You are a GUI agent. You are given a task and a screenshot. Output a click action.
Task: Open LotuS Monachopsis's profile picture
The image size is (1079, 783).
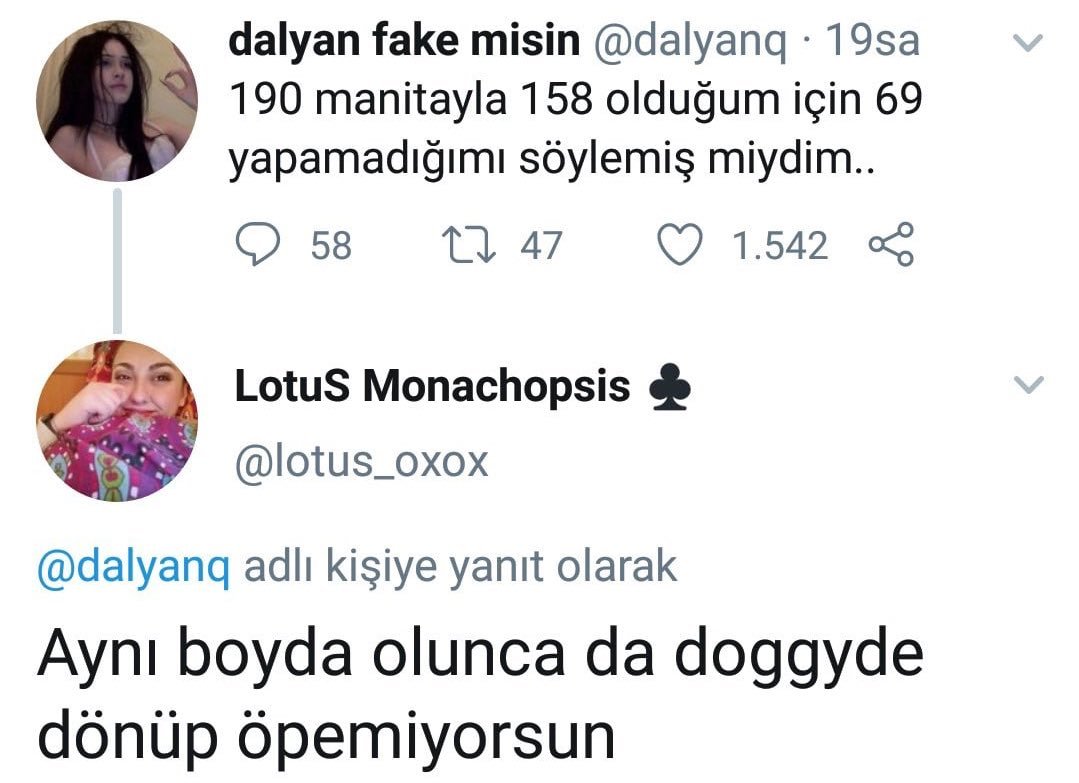(x=117, y=421)
